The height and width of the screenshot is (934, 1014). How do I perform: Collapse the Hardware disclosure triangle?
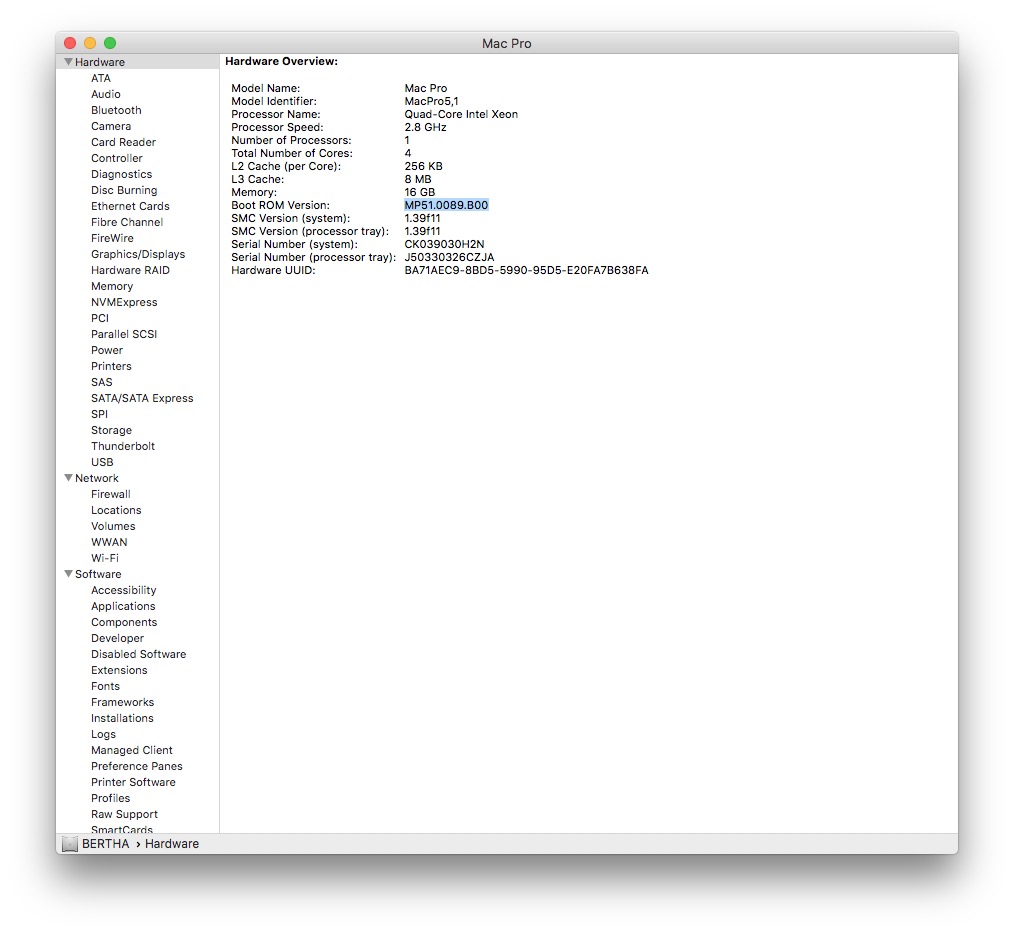tap(68, 62)
